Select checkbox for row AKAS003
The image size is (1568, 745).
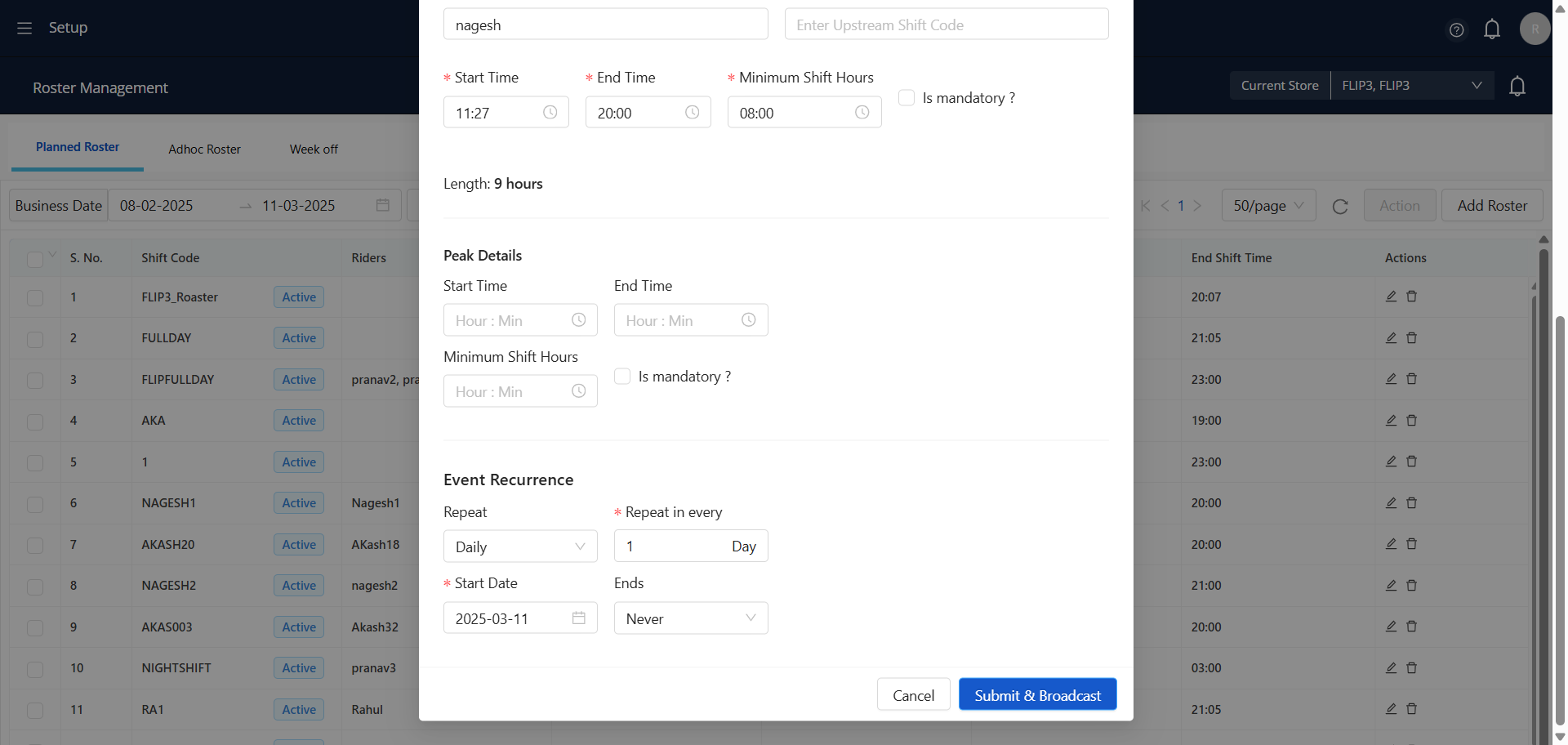click(35, 627)
